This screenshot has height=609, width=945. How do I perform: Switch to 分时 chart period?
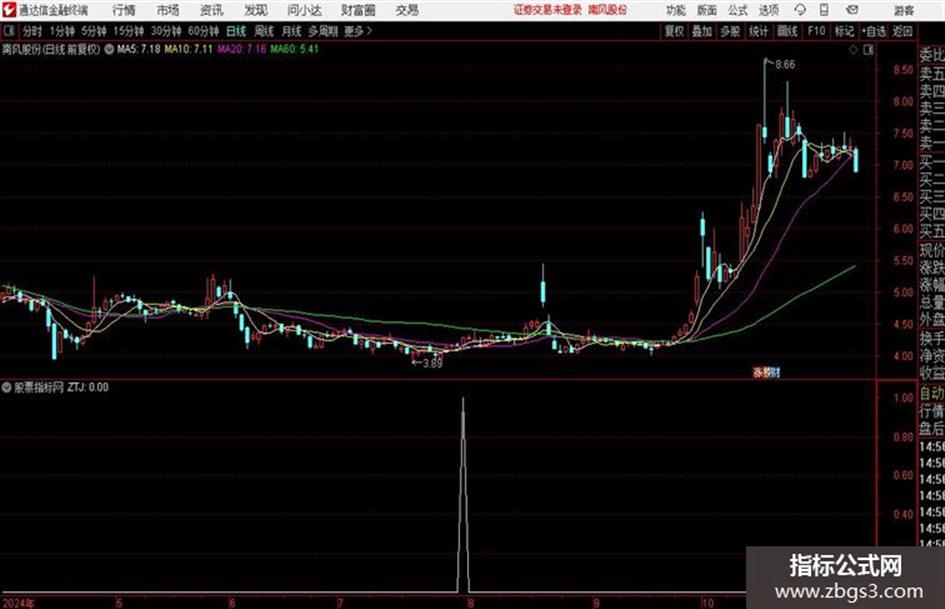coord(33,31)
